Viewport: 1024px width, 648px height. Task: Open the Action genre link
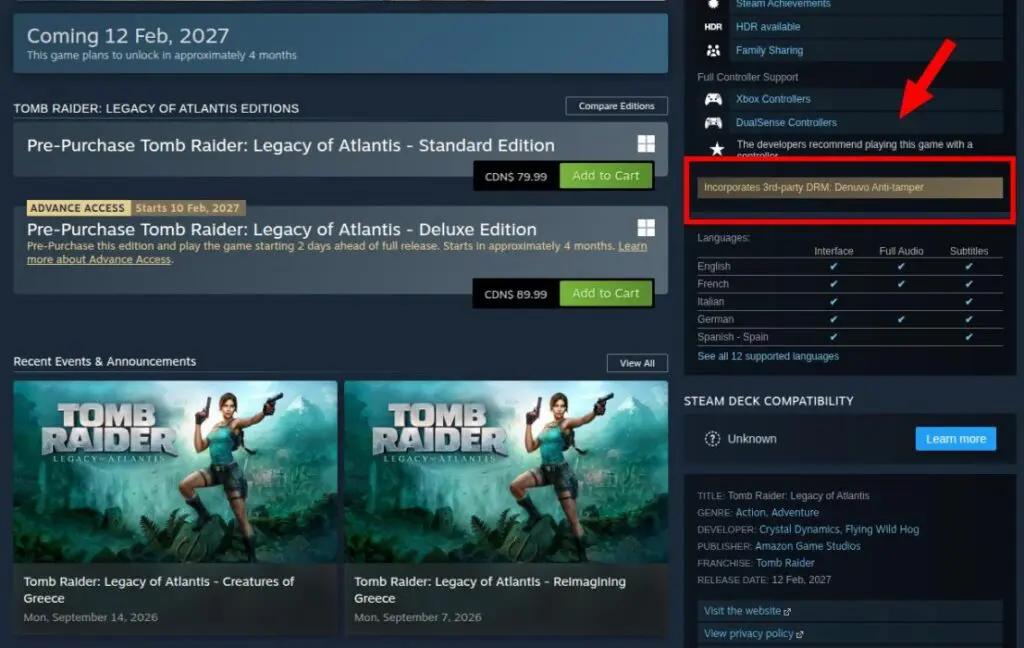pos(750,513)
